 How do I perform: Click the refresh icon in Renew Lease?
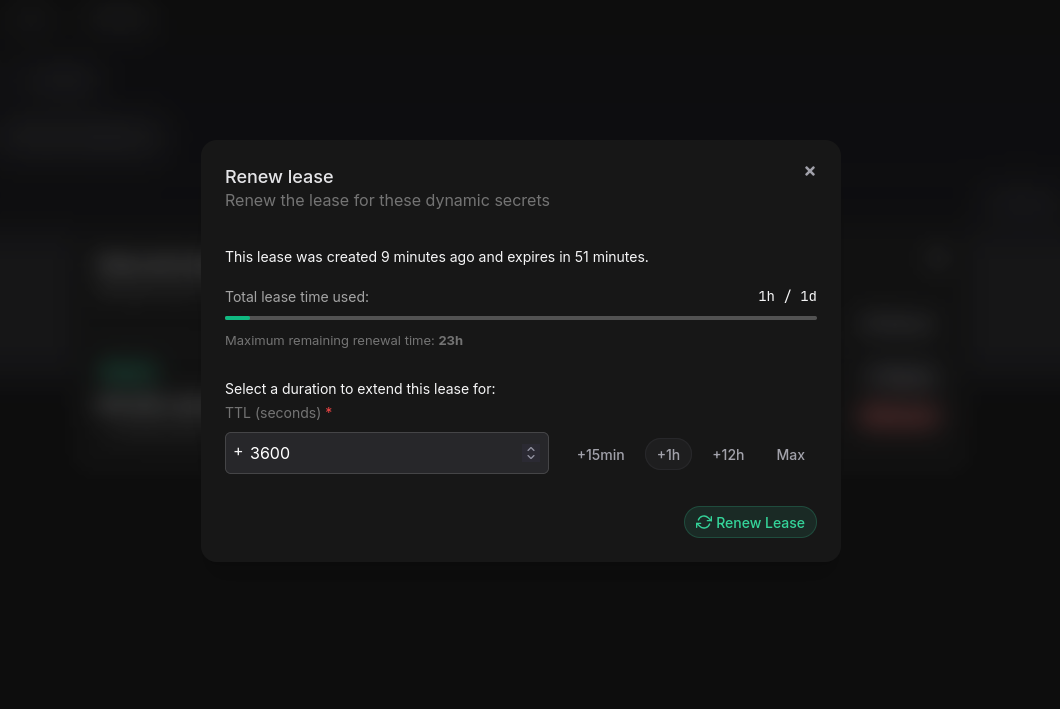[x=704, y=522]
